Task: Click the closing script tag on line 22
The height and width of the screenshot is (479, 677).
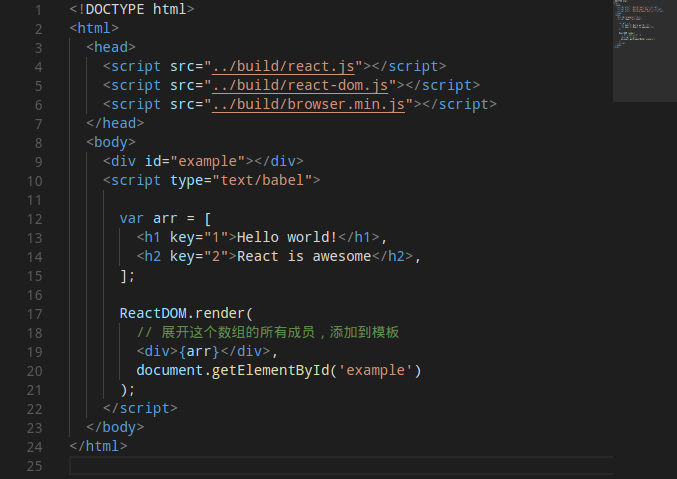Action: point(140,408)
